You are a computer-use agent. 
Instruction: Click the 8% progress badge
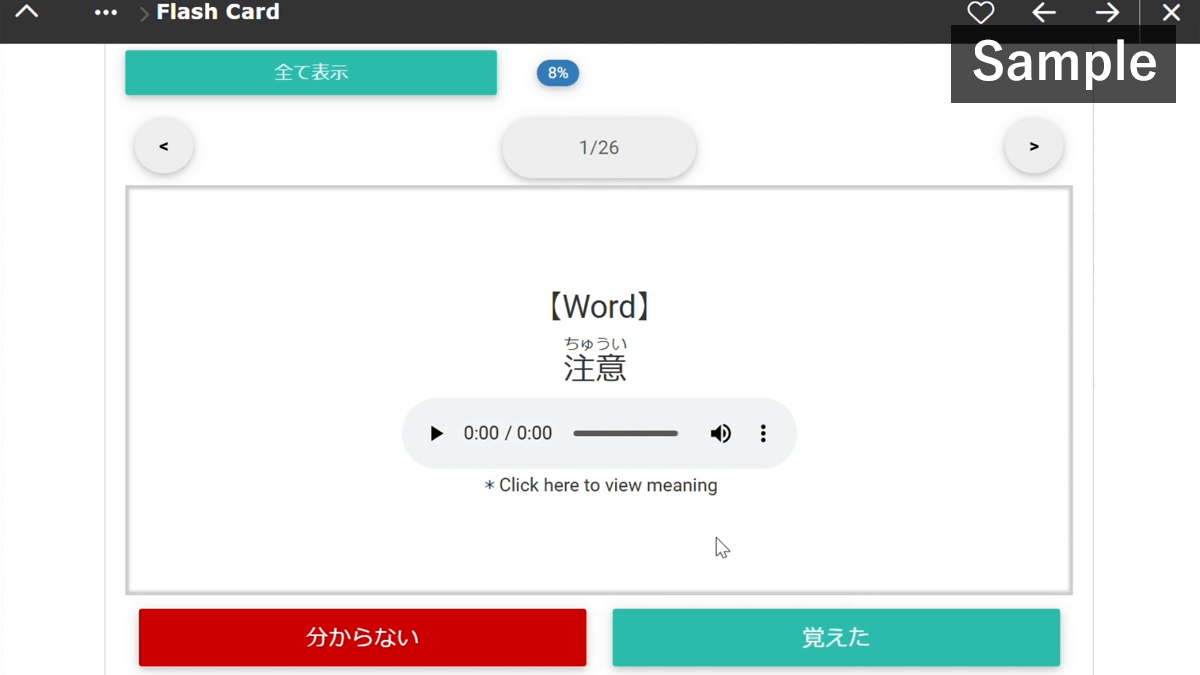(558, 73)
